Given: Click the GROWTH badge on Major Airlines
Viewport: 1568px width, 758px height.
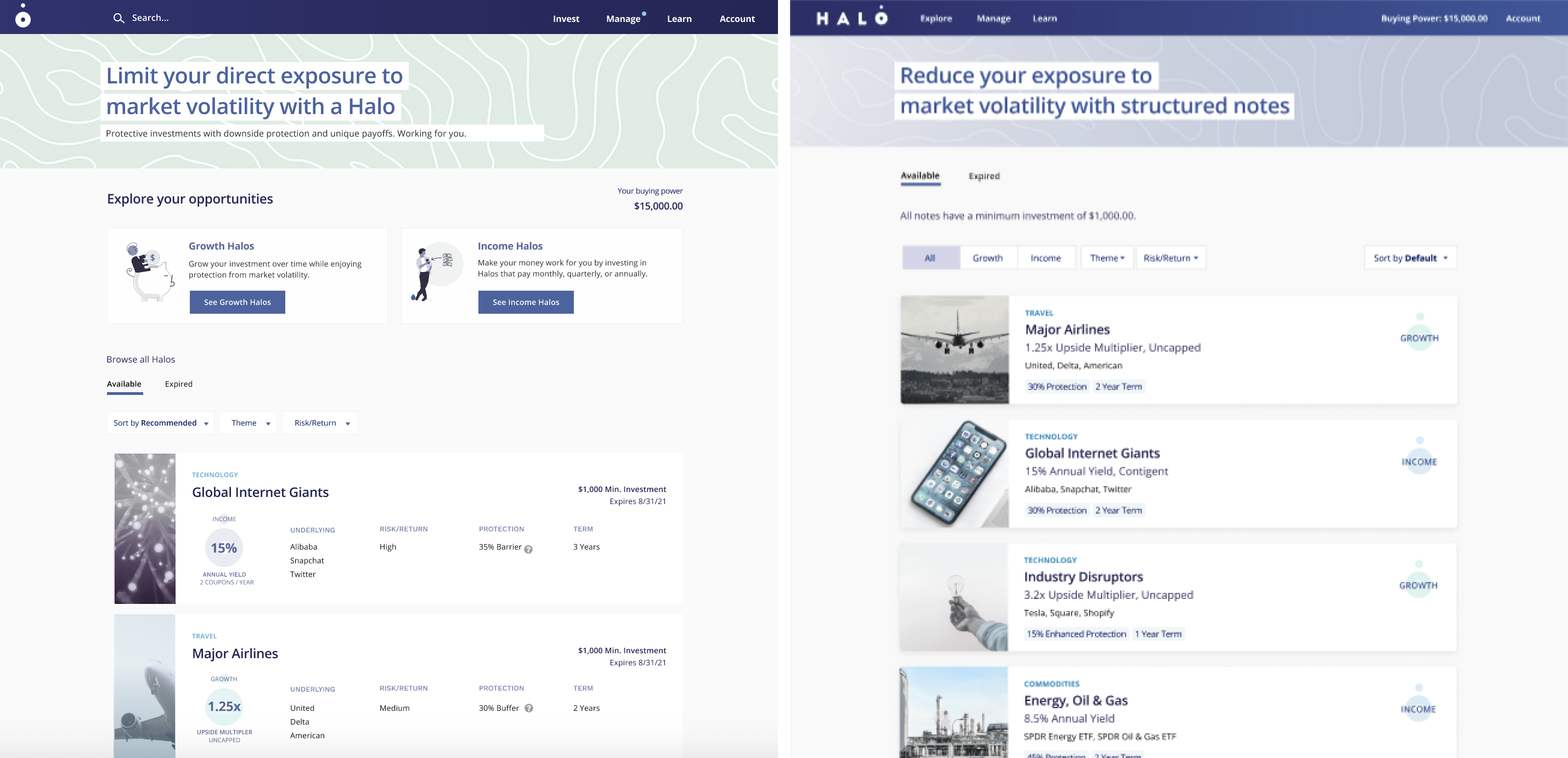Looking at the screenshot, I should point(1418,338).
